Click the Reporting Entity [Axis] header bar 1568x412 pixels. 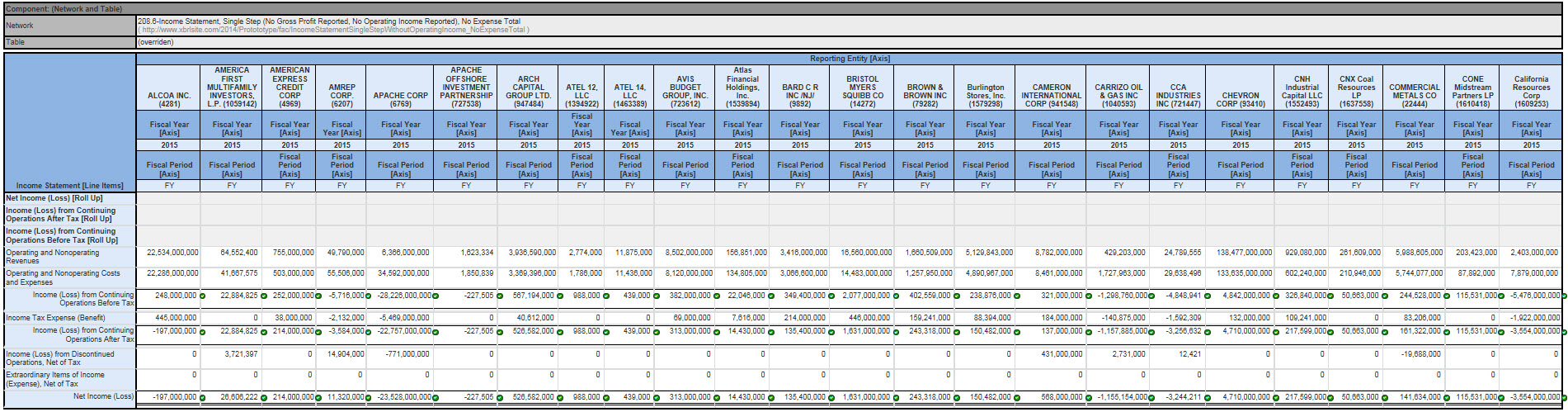849,59
